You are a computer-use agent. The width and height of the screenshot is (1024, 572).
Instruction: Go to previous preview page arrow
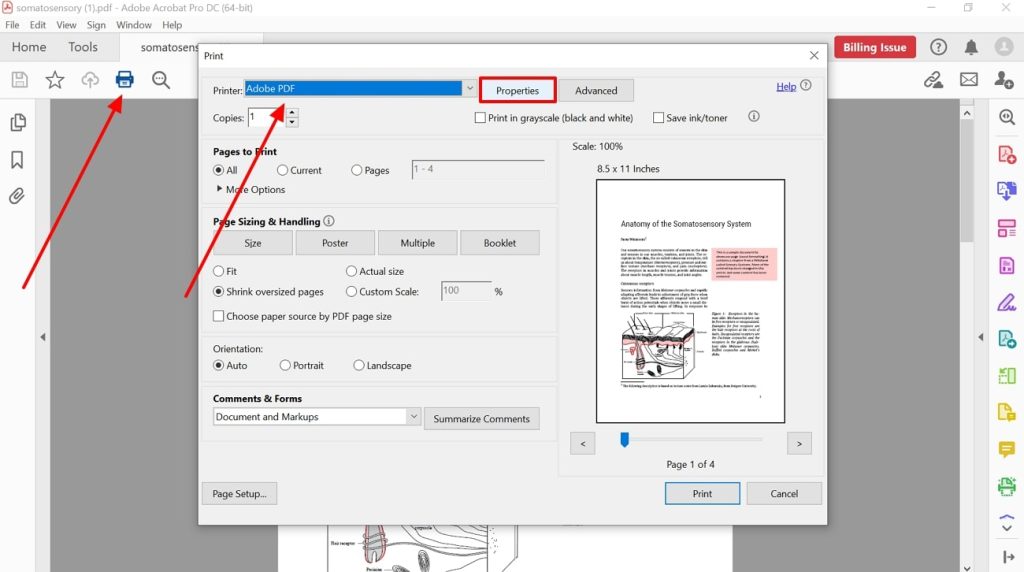click(583, 443)
